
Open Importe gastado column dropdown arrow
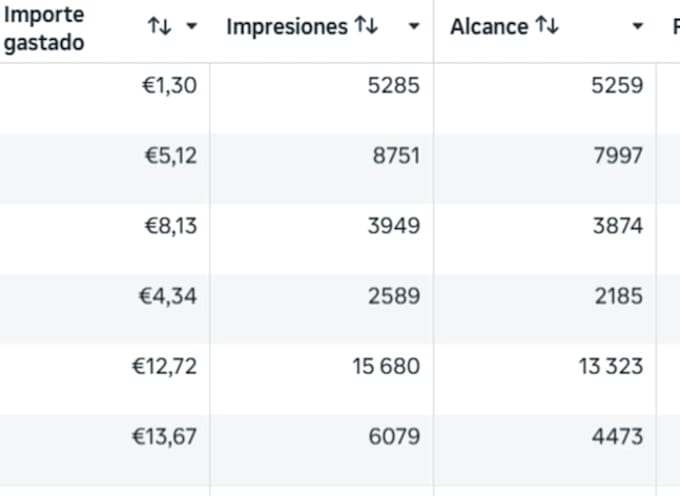tap(191, 26)
